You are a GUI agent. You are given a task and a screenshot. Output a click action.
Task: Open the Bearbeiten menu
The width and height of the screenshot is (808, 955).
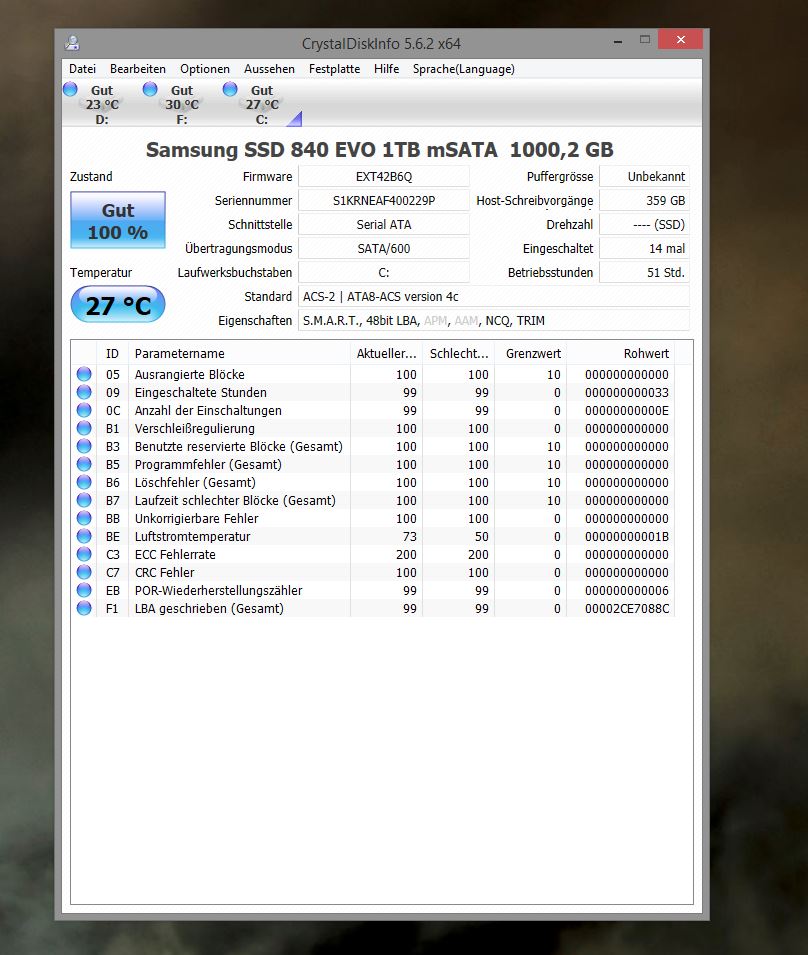[138, 69]
